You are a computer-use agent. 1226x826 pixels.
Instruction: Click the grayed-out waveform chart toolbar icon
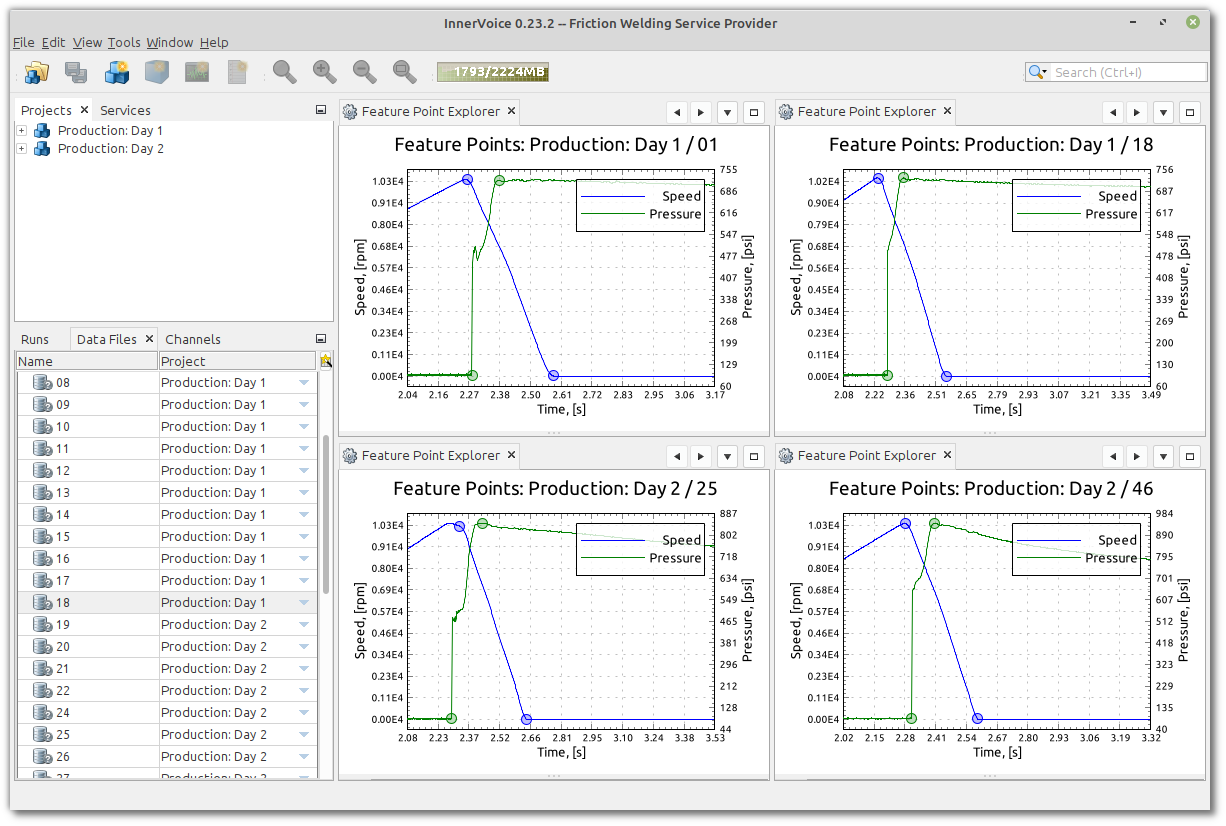[x=197, y=72]
